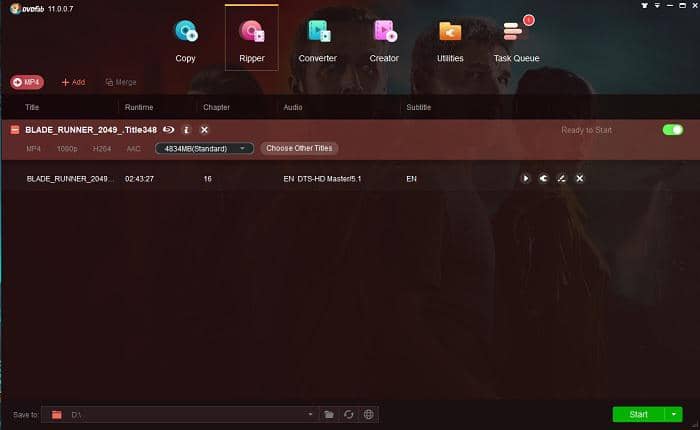
Task: Click the Merge button
Action: coord(121,82)
